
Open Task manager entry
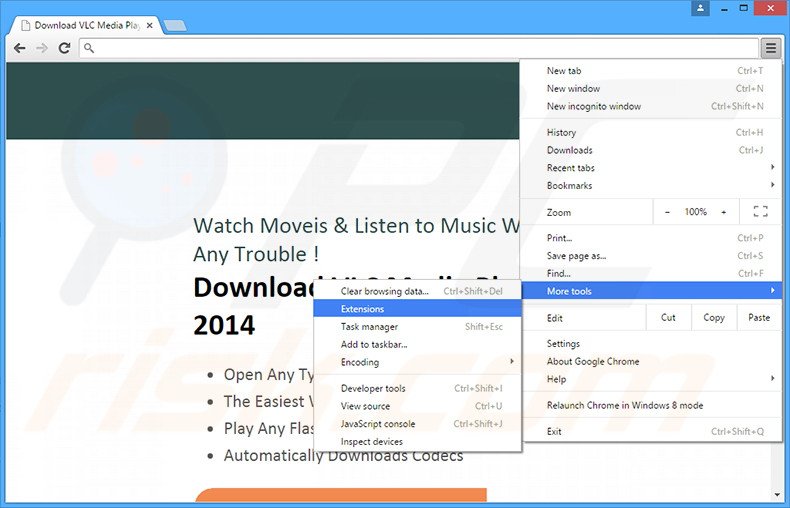[417, 327]
